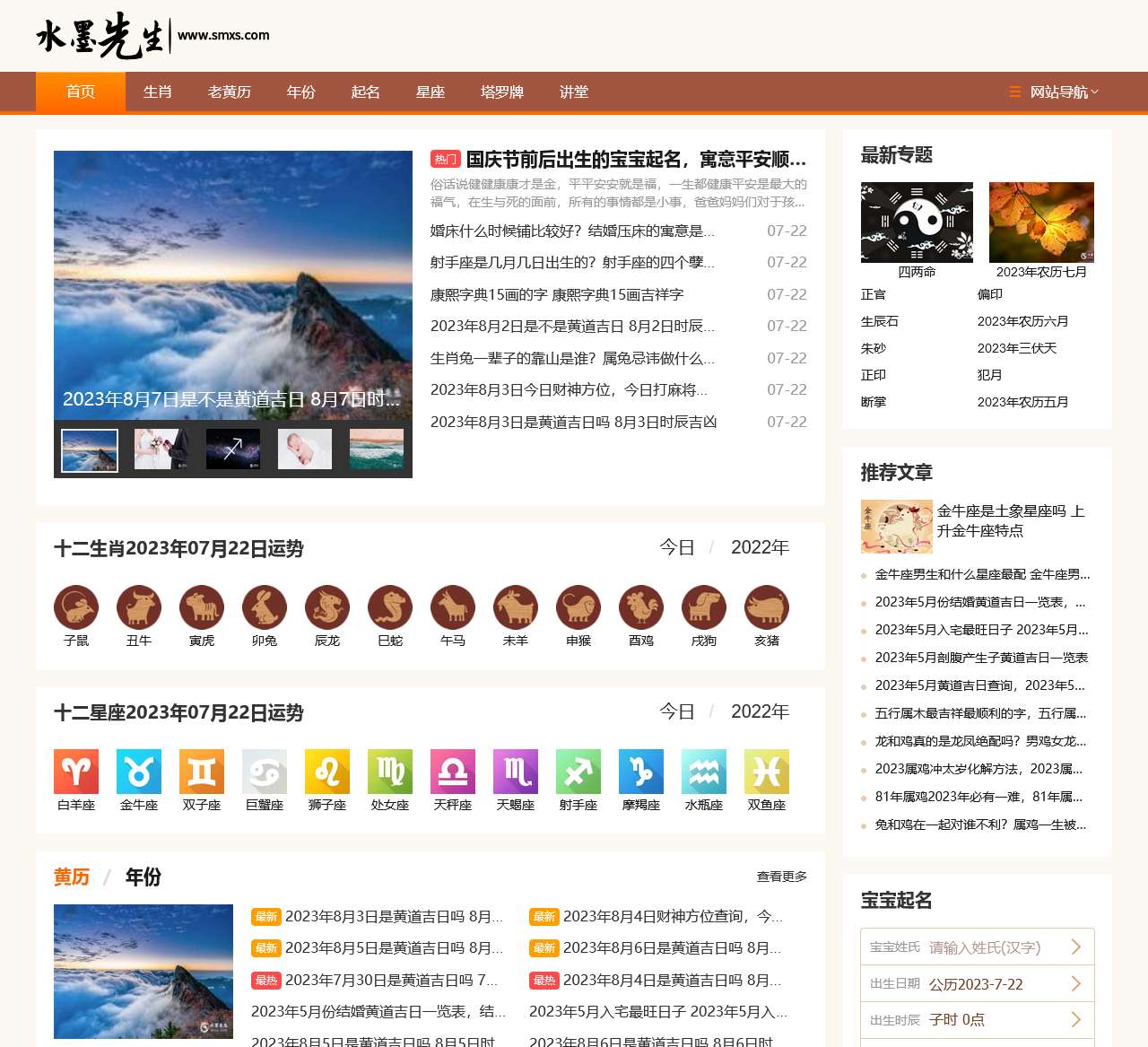Image resolution: width=1148 pixels, height=1047 pixels.
Task: Open the 丑牛 zodiac icon
Action: [139, 607]
